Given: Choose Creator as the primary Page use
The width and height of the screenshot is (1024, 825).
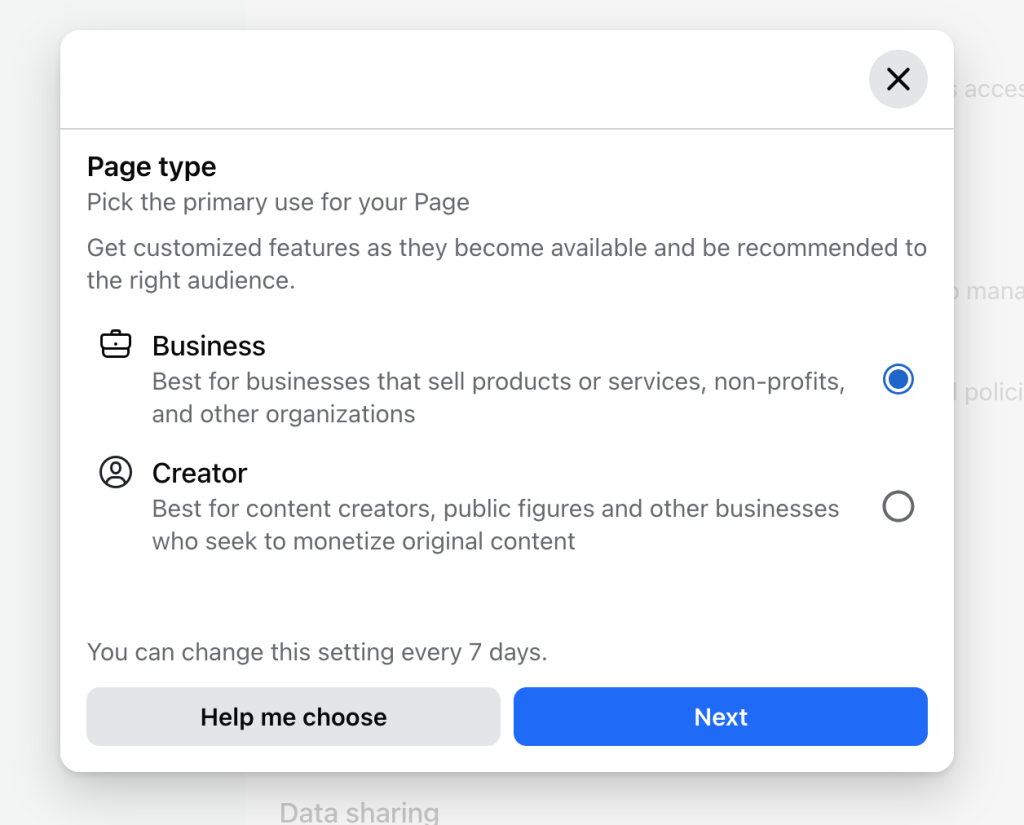Looking at the screenshot, I should (x=897, y=506).
